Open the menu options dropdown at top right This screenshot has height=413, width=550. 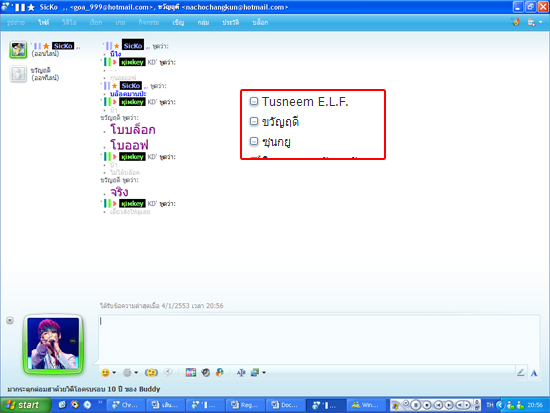541,22
